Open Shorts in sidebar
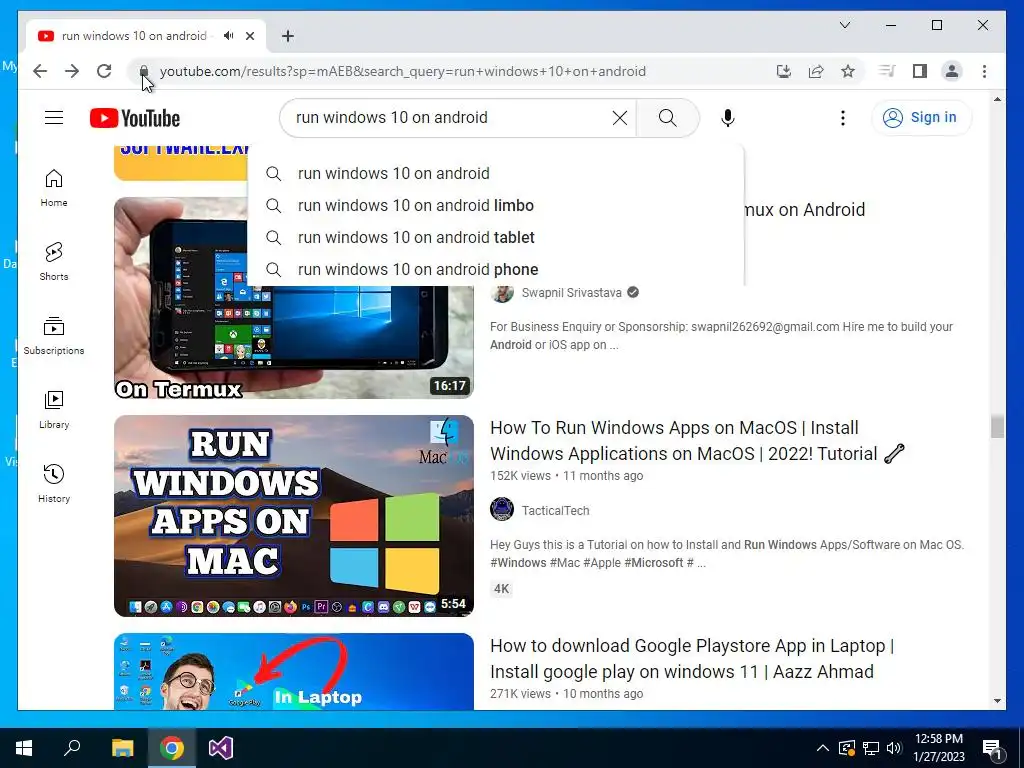 click(x=54, y=262)
